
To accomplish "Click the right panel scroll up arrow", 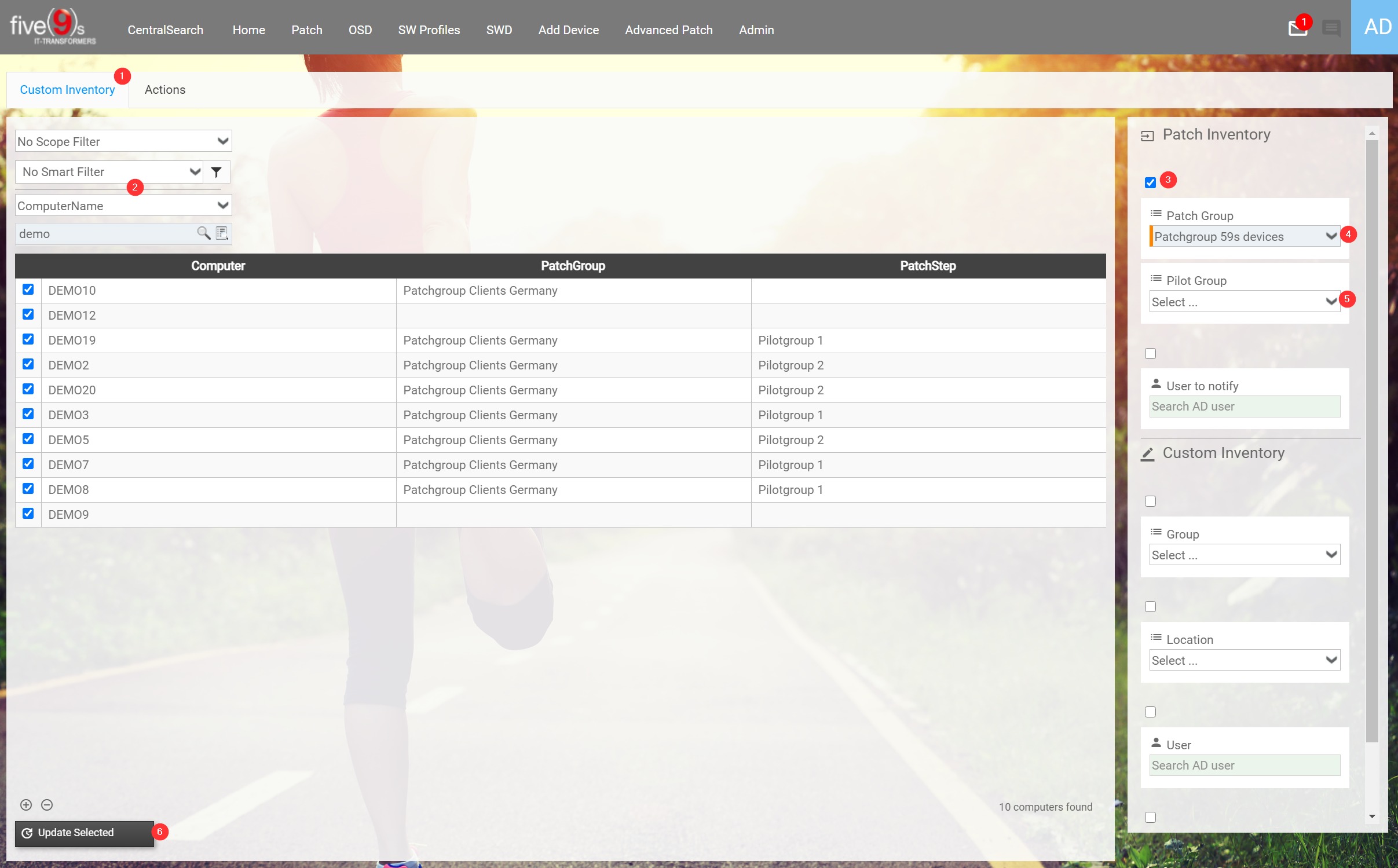I will [x=1371, y=134].
